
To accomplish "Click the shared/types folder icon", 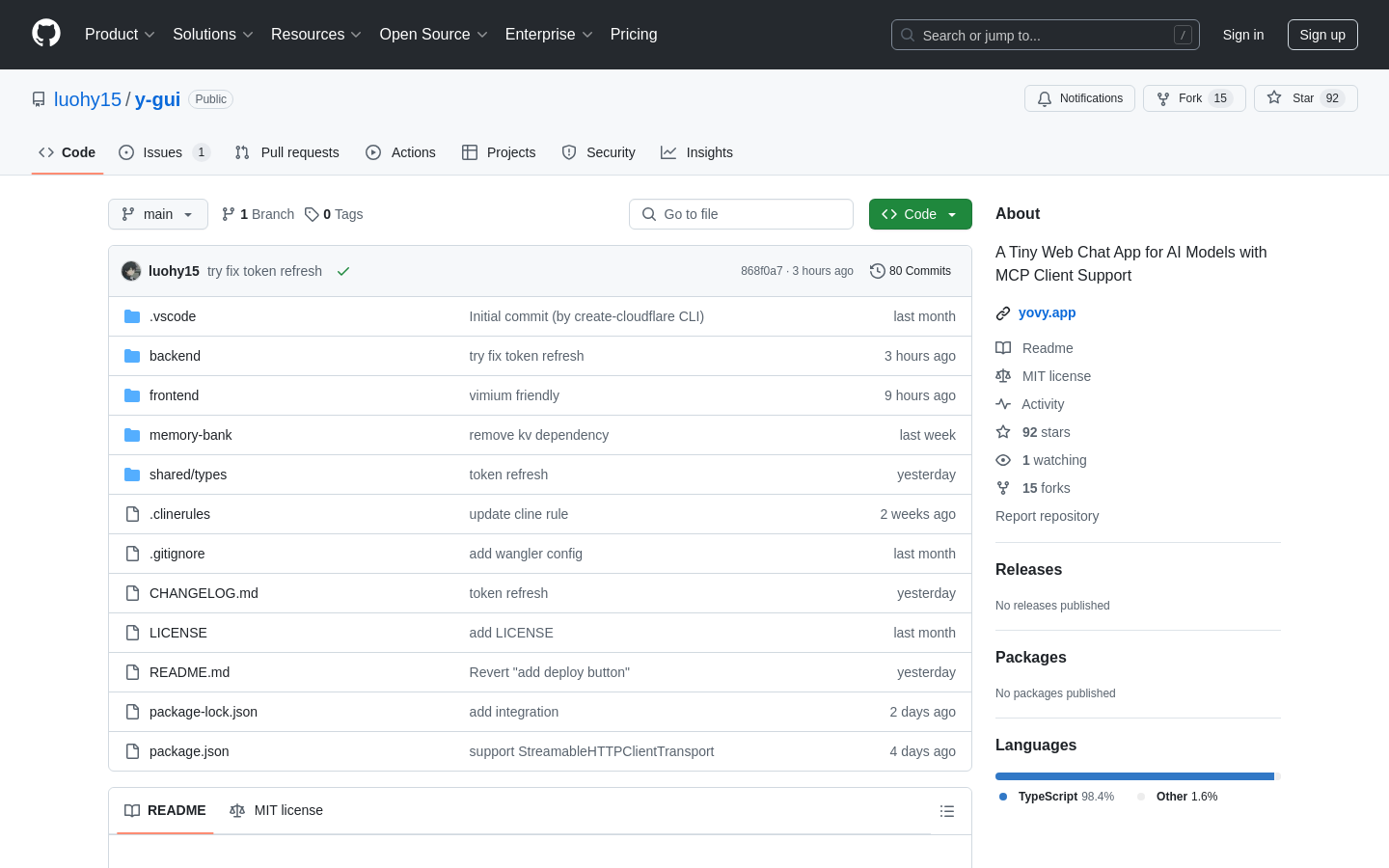I will [132, 475].
